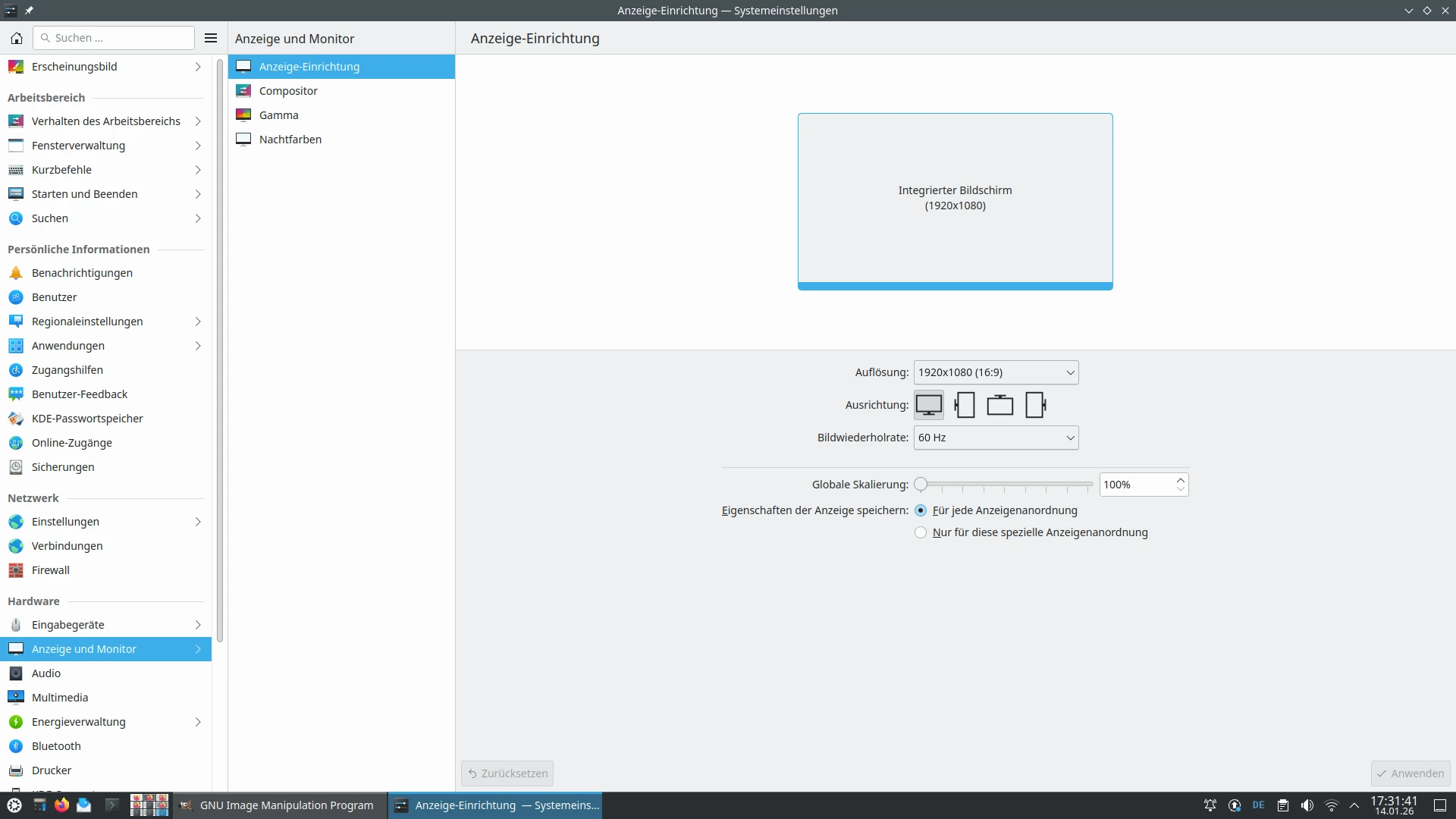Click the Globale Skalierung slider handle
This screenshot has height=819, width=1456.
tap(921, 485)
